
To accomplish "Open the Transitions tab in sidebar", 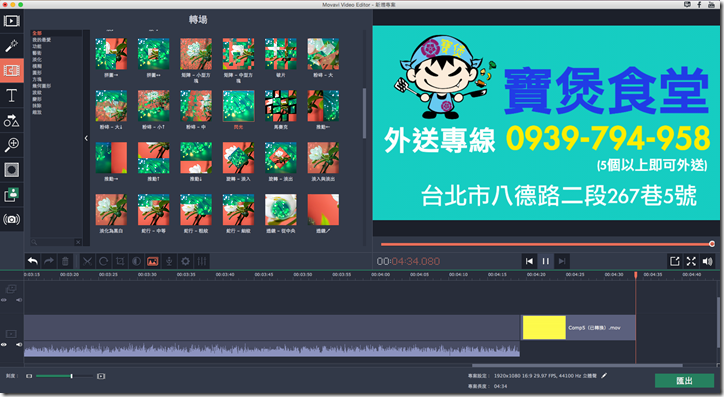I will point(12,70).
